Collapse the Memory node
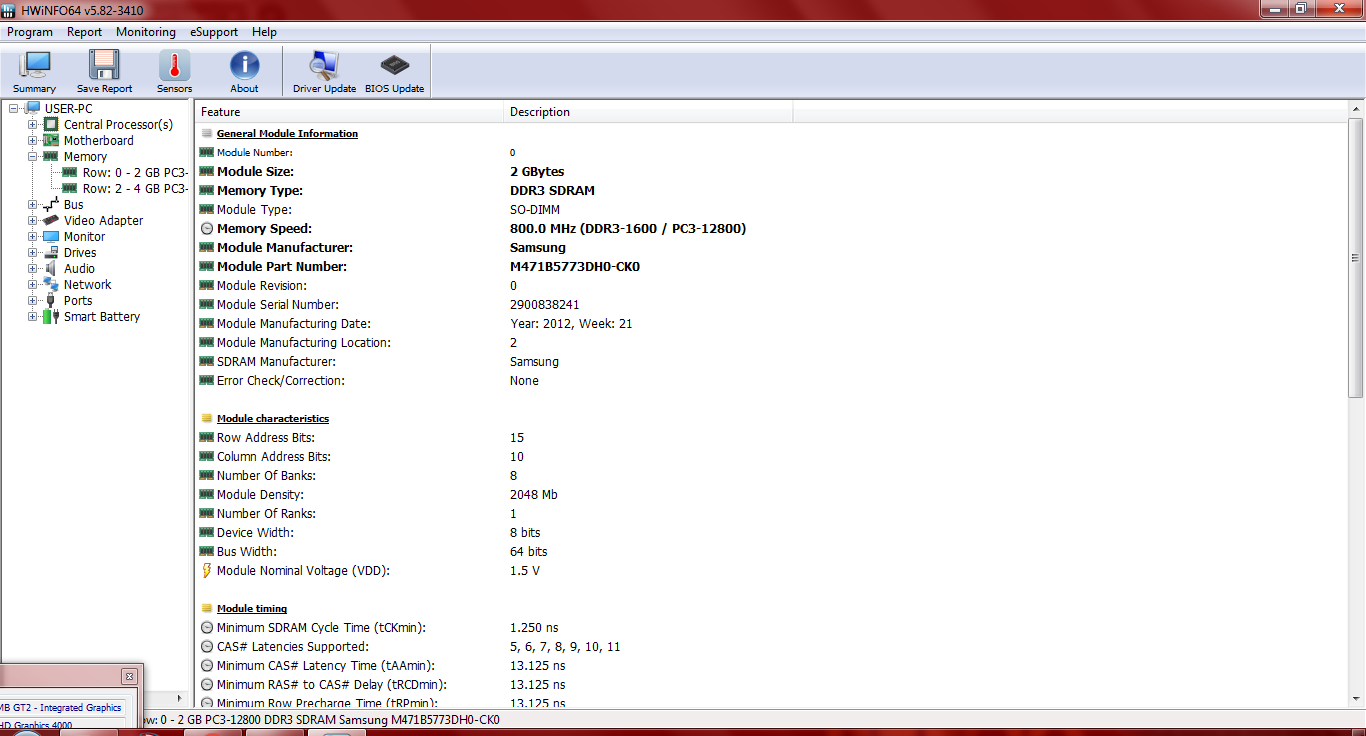This screenshot has height=736, width=1366. click(x=33, y=156)
